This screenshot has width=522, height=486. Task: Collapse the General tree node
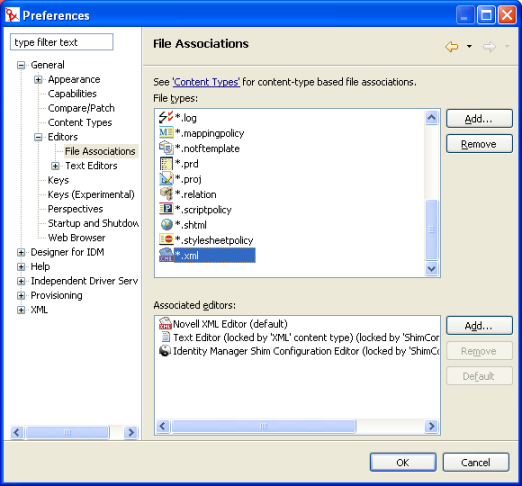point(21,65)
